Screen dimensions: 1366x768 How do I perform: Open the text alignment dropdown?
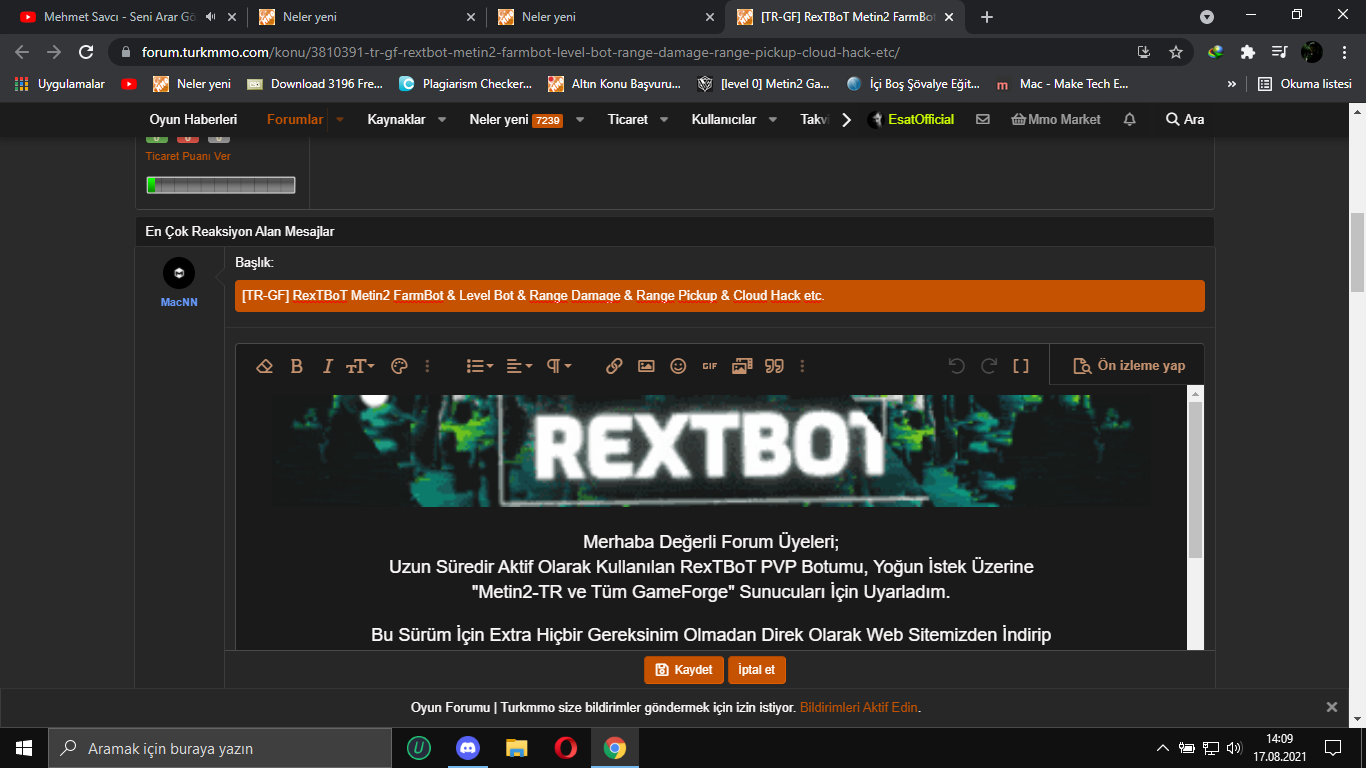pos(519,366)
